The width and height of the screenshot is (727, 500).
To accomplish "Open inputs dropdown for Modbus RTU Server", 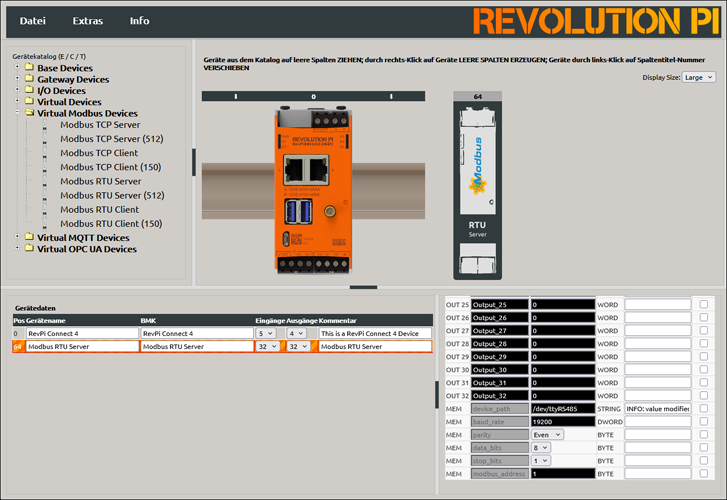I will click(x=268, y=346).
